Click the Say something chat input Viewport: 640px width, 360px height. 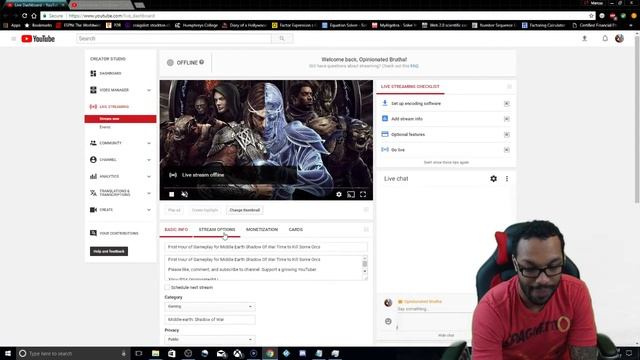click(433, 309)
